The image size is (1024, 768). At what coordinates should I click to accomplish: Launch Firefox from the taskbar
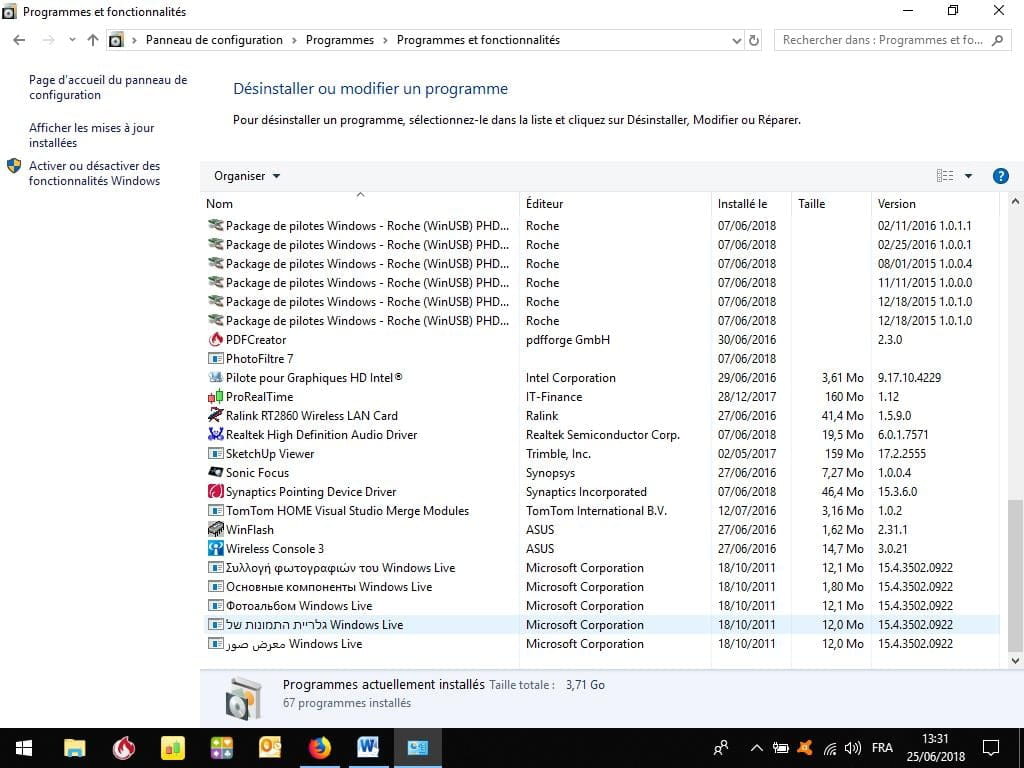(319, 748)
